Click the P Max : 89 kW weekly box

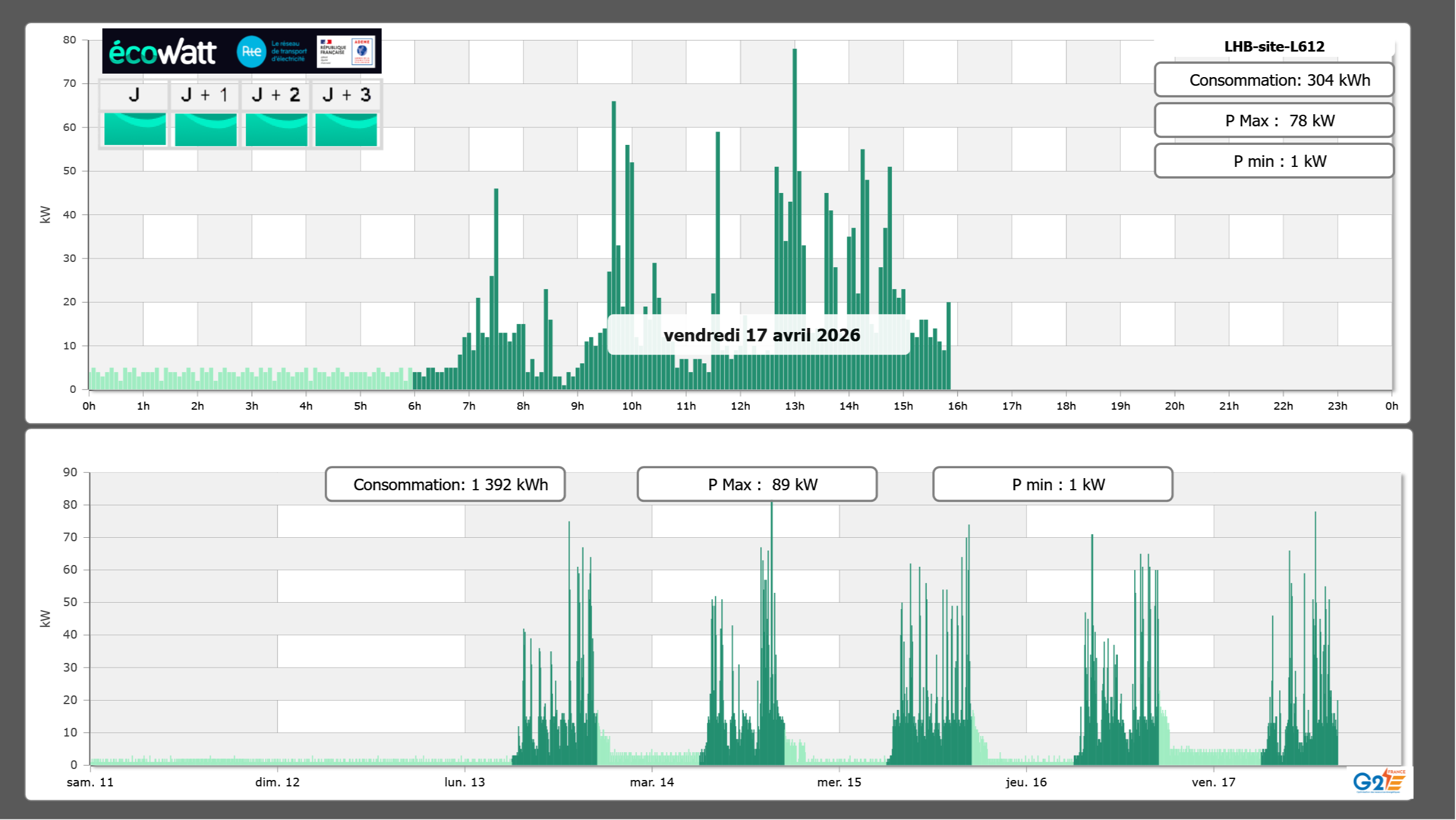pos(757,484)
